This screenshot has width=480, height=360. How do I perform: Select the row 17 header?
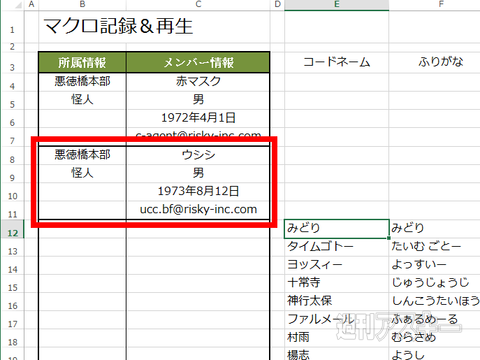(12, 320)
